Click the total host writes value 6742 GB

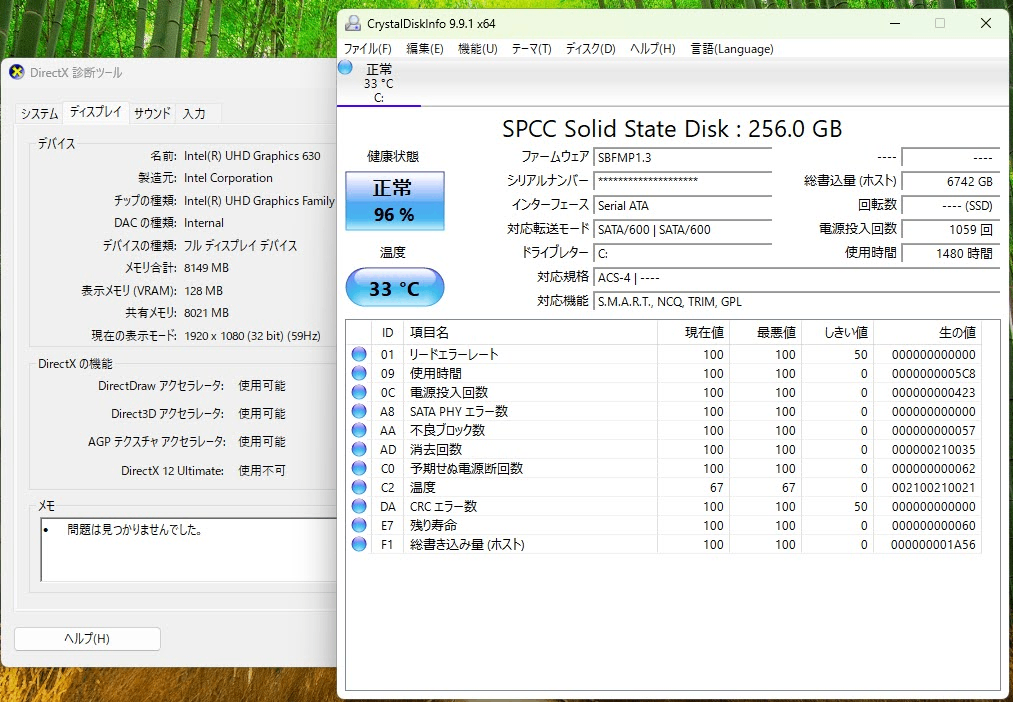[950, 181]
